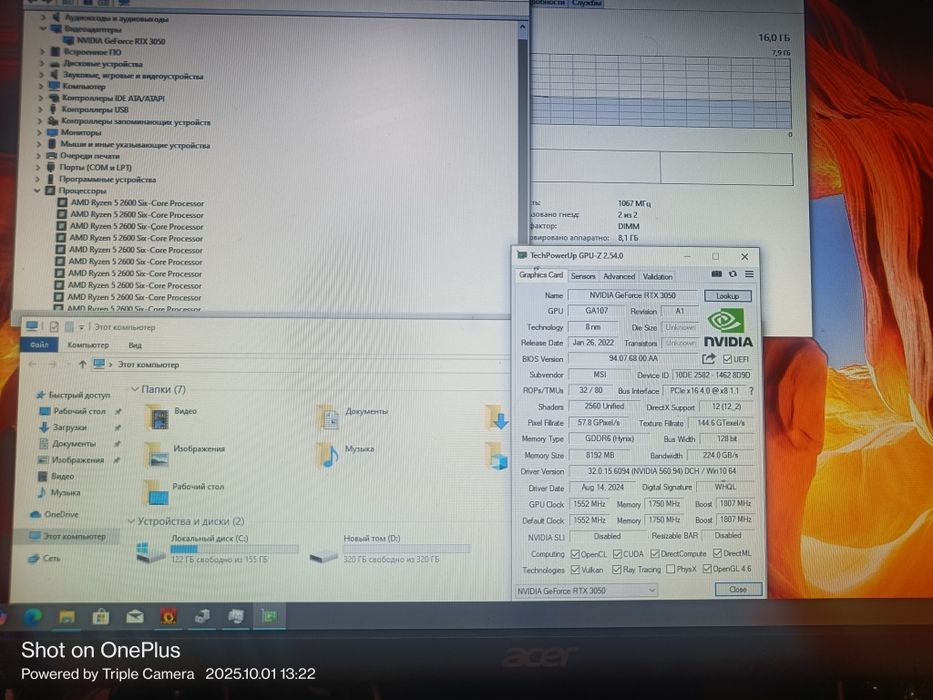This screenshot has height=700, width=933.
Task: Open the Downloads folder with blue arrow
Action: [x=497, y=417]
